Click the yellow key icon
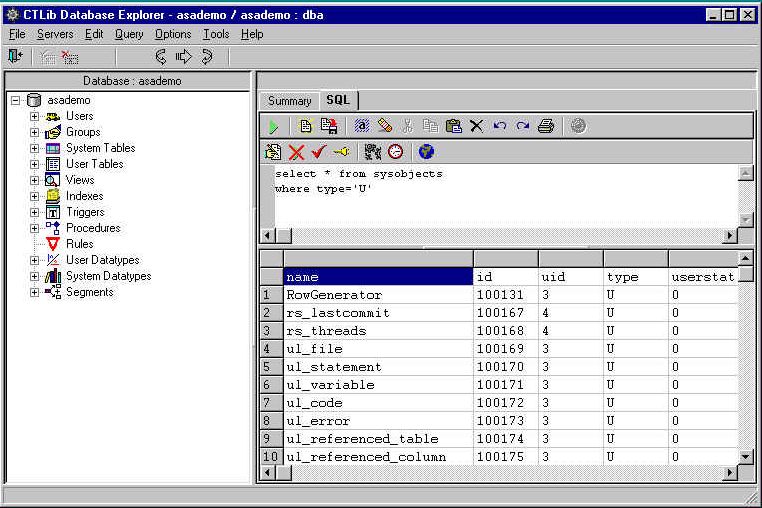 pyautogui.click(x=342, y=152)
